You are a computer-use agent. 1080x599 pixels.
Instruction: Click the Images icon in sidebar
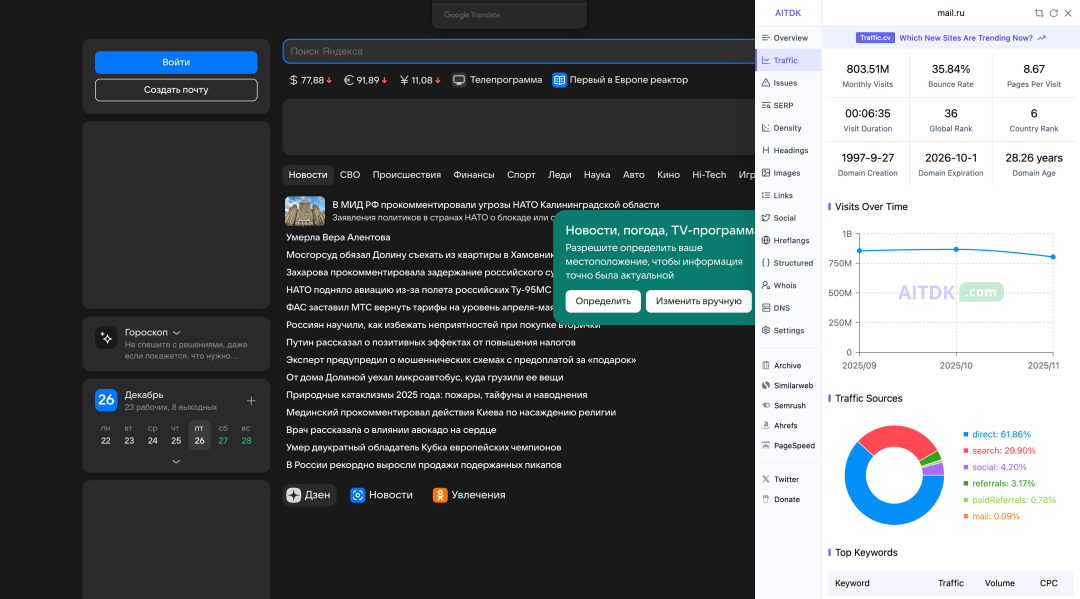click(766, 173)
